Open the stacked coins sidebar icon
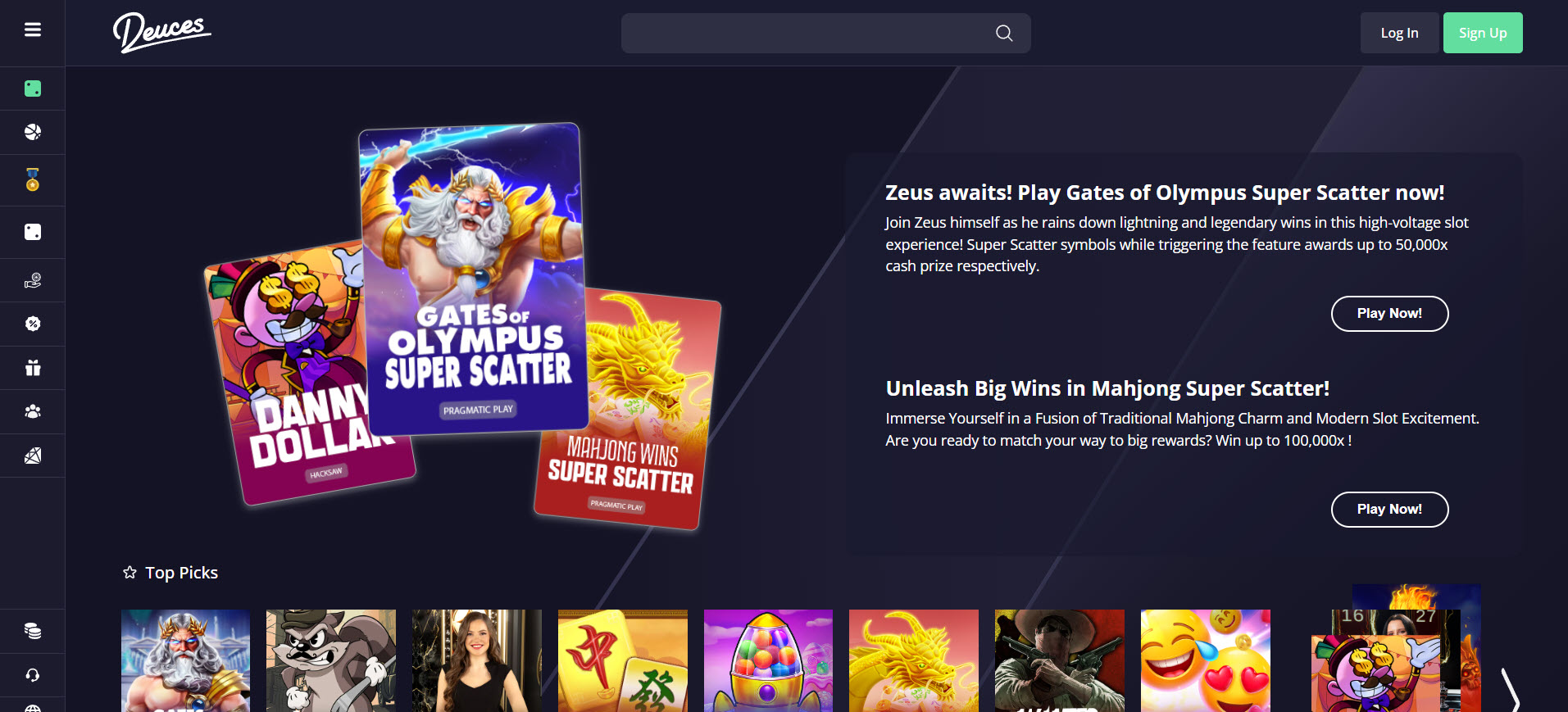Viewport: 1568px width, 712px height. click(x=33, y=631)
